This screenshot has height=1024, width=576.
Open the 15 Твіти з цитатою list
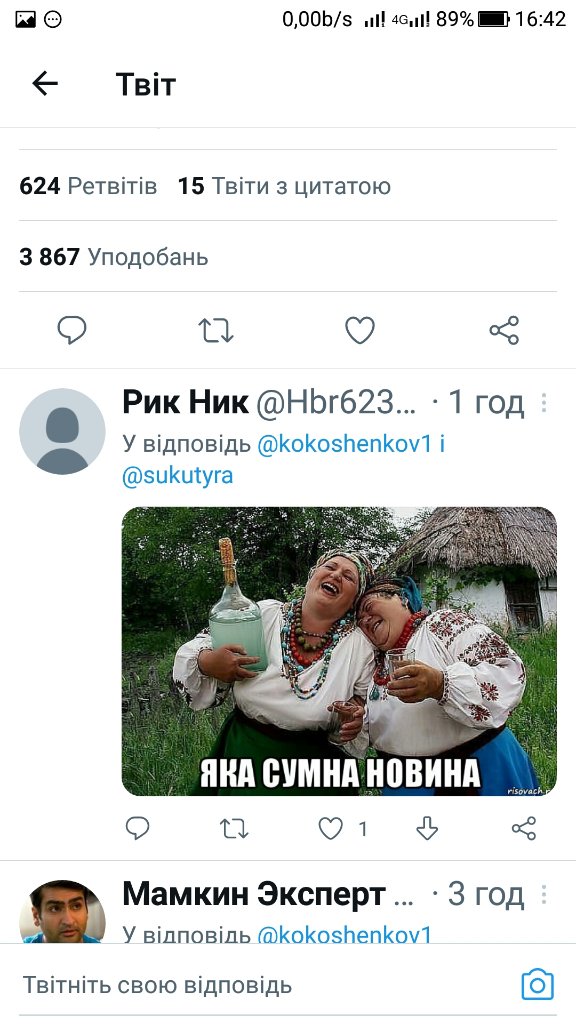click(x=284, y=186)
